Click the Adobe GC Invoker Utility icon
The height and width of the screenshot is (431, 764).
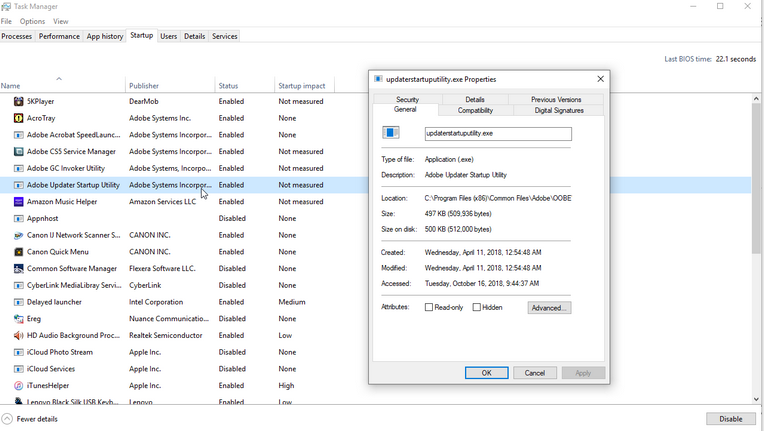coord(19,168)
